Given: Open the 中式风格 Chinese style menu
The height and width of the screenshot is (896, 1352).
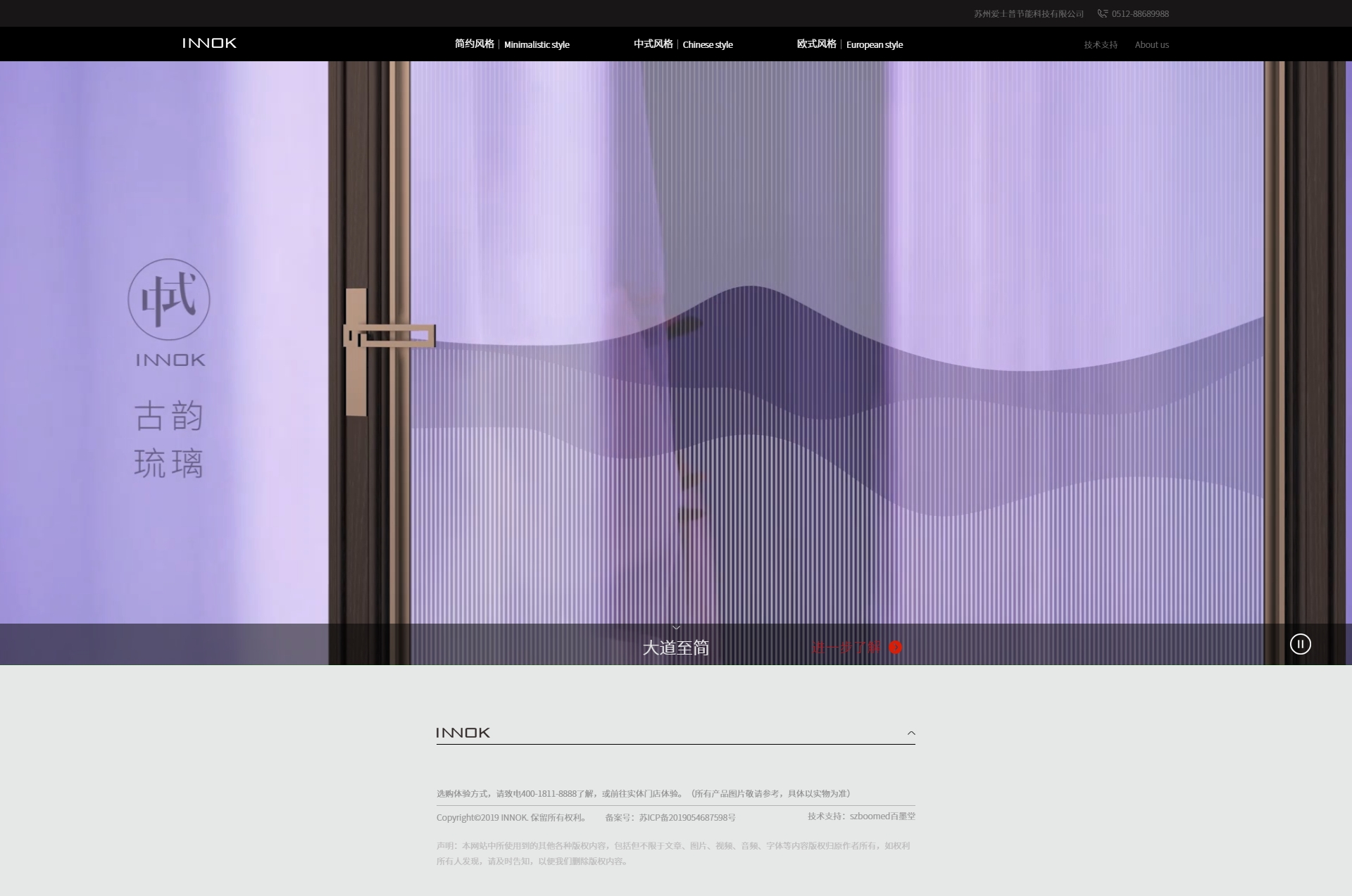Looking at the screenshot, I should [683, 44].
